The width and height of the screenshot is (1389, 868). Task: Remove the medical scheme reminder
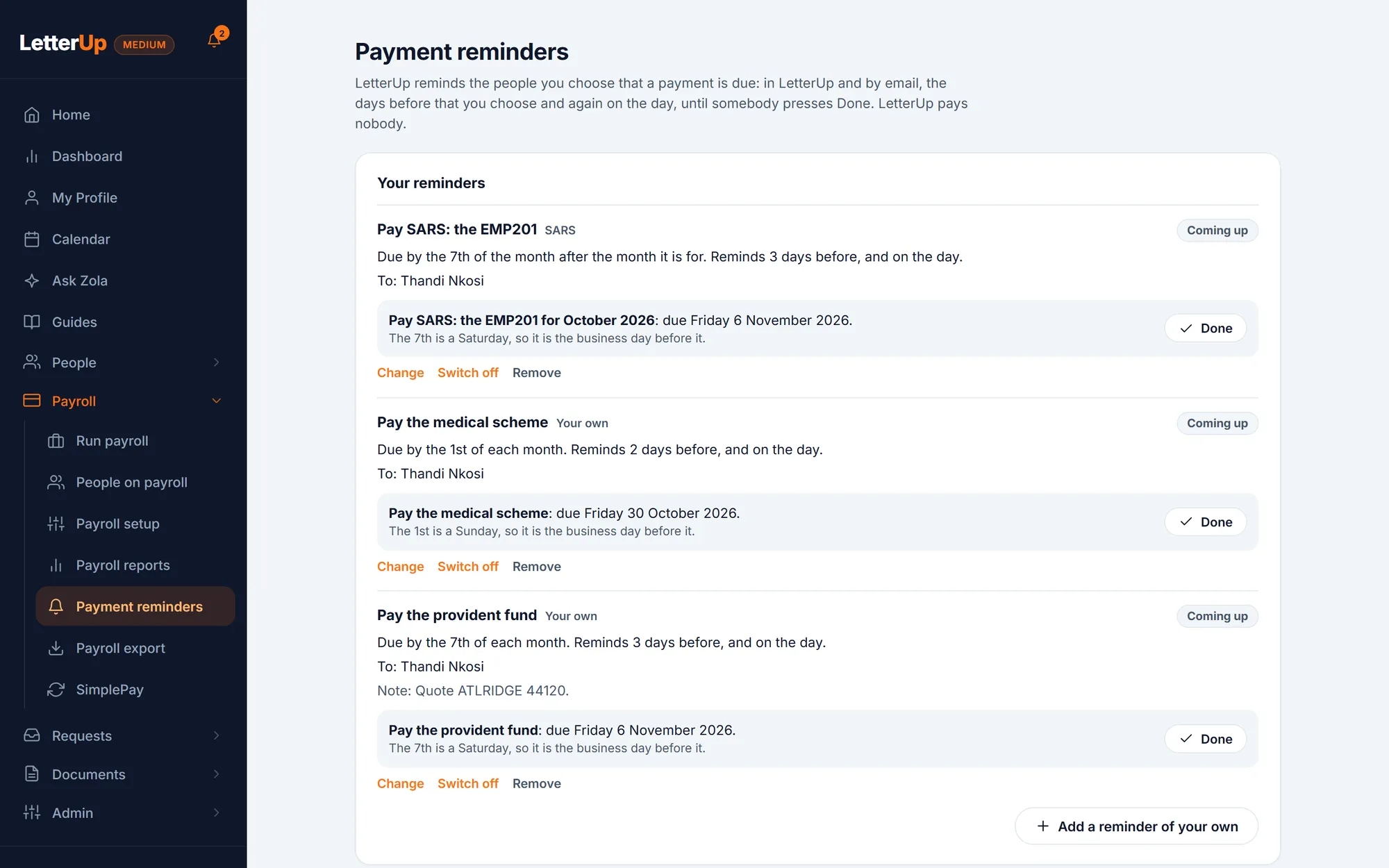click(536, 567)
